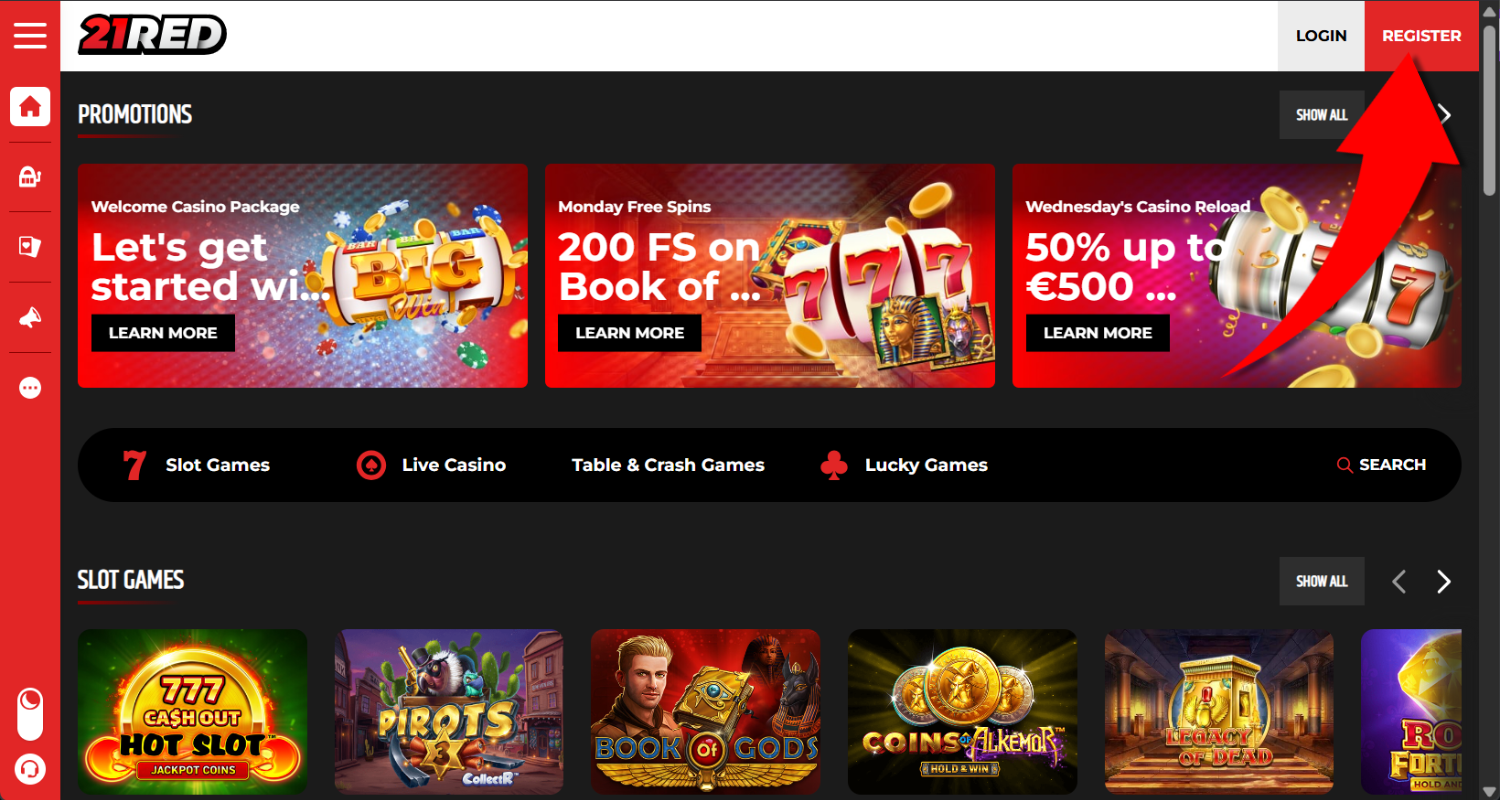This screenshot has height=800, width=1500.
Task: Go to the Home icon in sidebar
Action: (30, 106)
